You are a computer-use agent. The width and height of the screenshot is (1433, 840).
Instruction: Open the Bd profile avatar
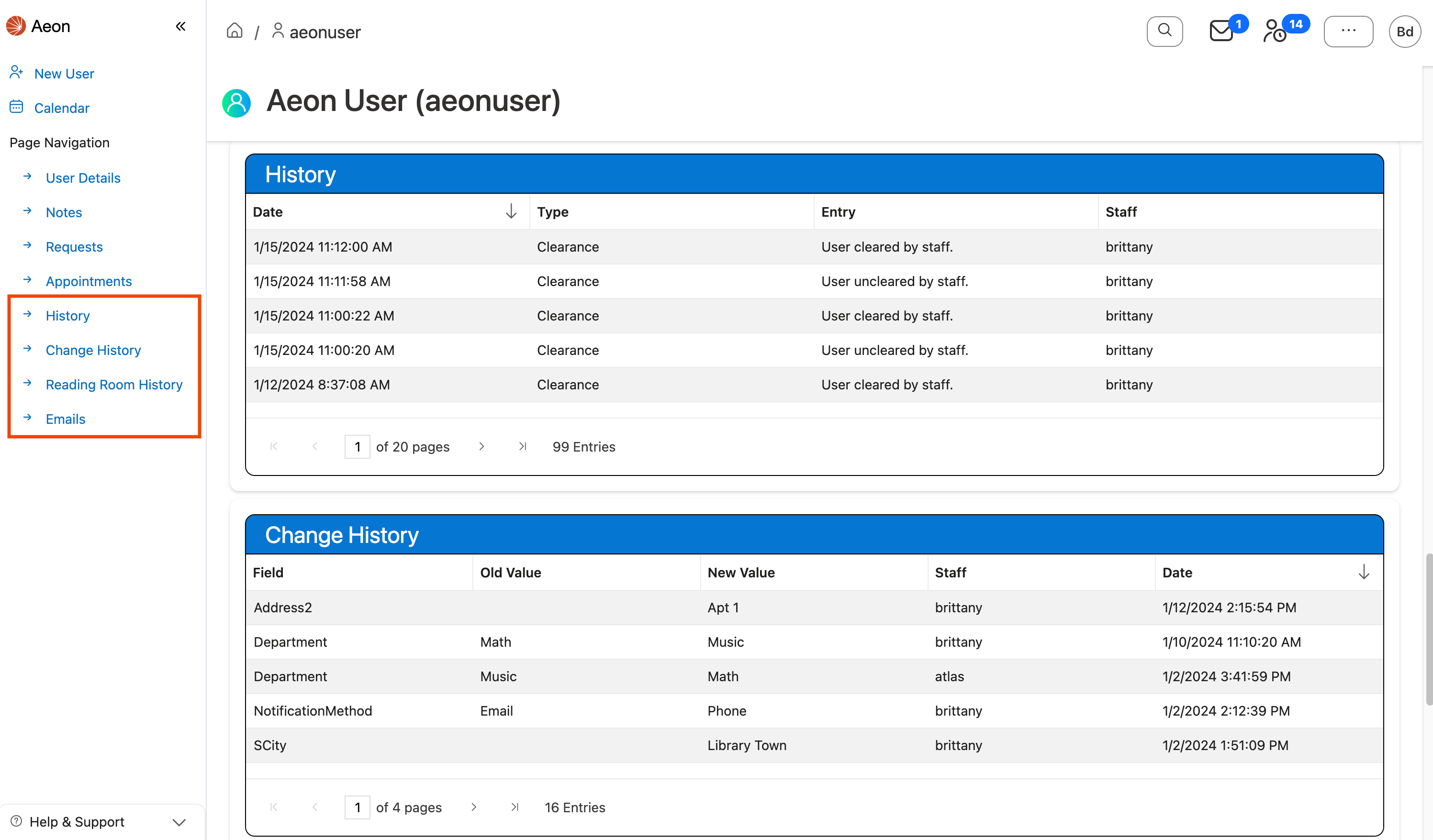[1405, 31]
